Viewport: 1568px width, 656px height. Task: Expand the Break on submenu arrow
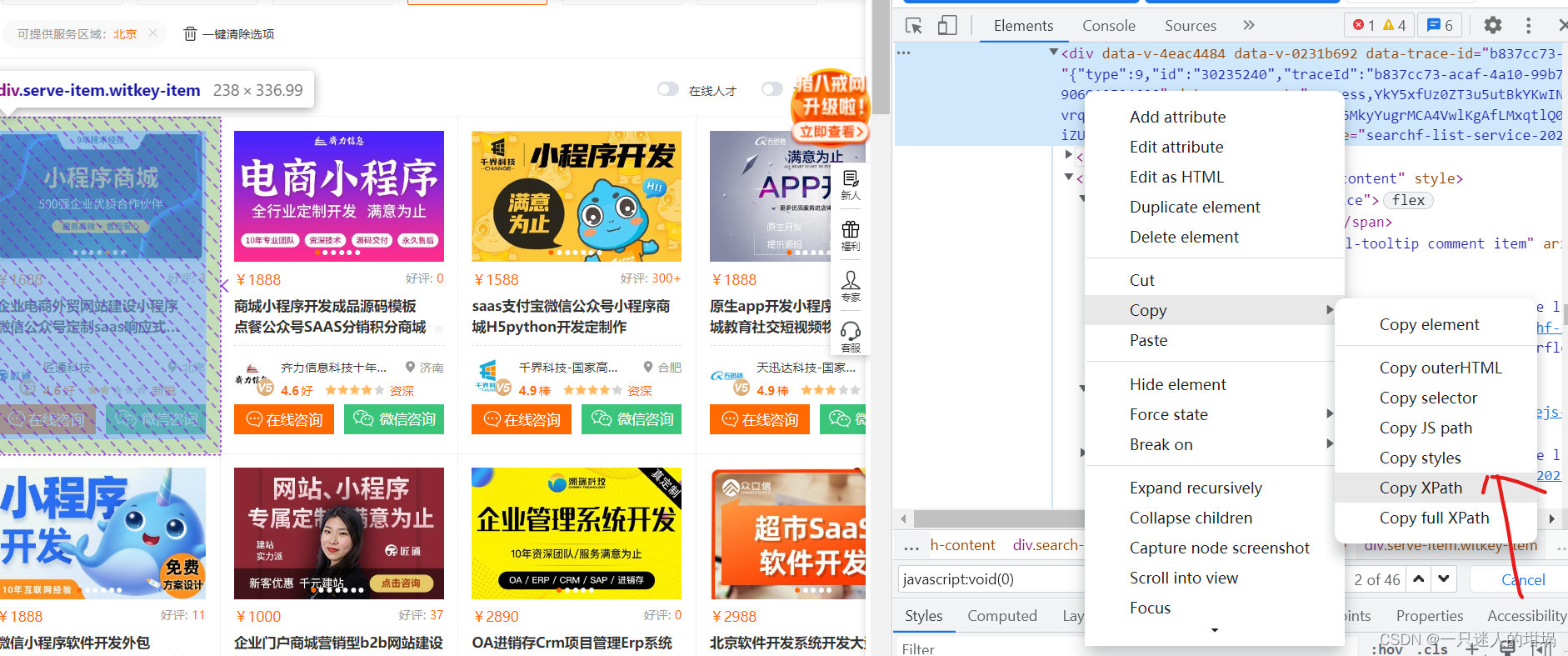tap(1330, 444)
